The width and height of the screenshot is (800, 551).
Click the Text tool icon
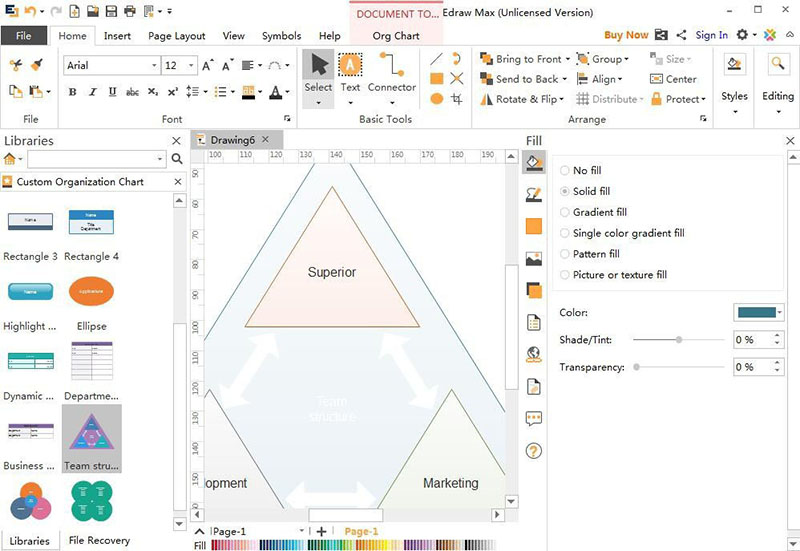click(x=350, y=66)
